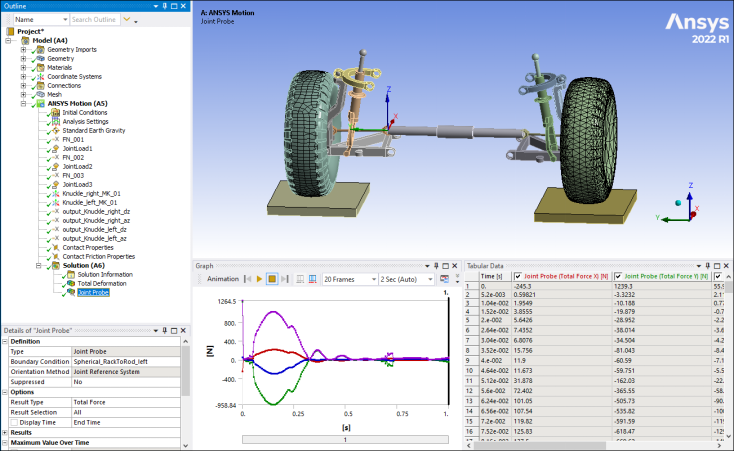Jump to previous animation frame
734x452 pixels.
[248, 279]
